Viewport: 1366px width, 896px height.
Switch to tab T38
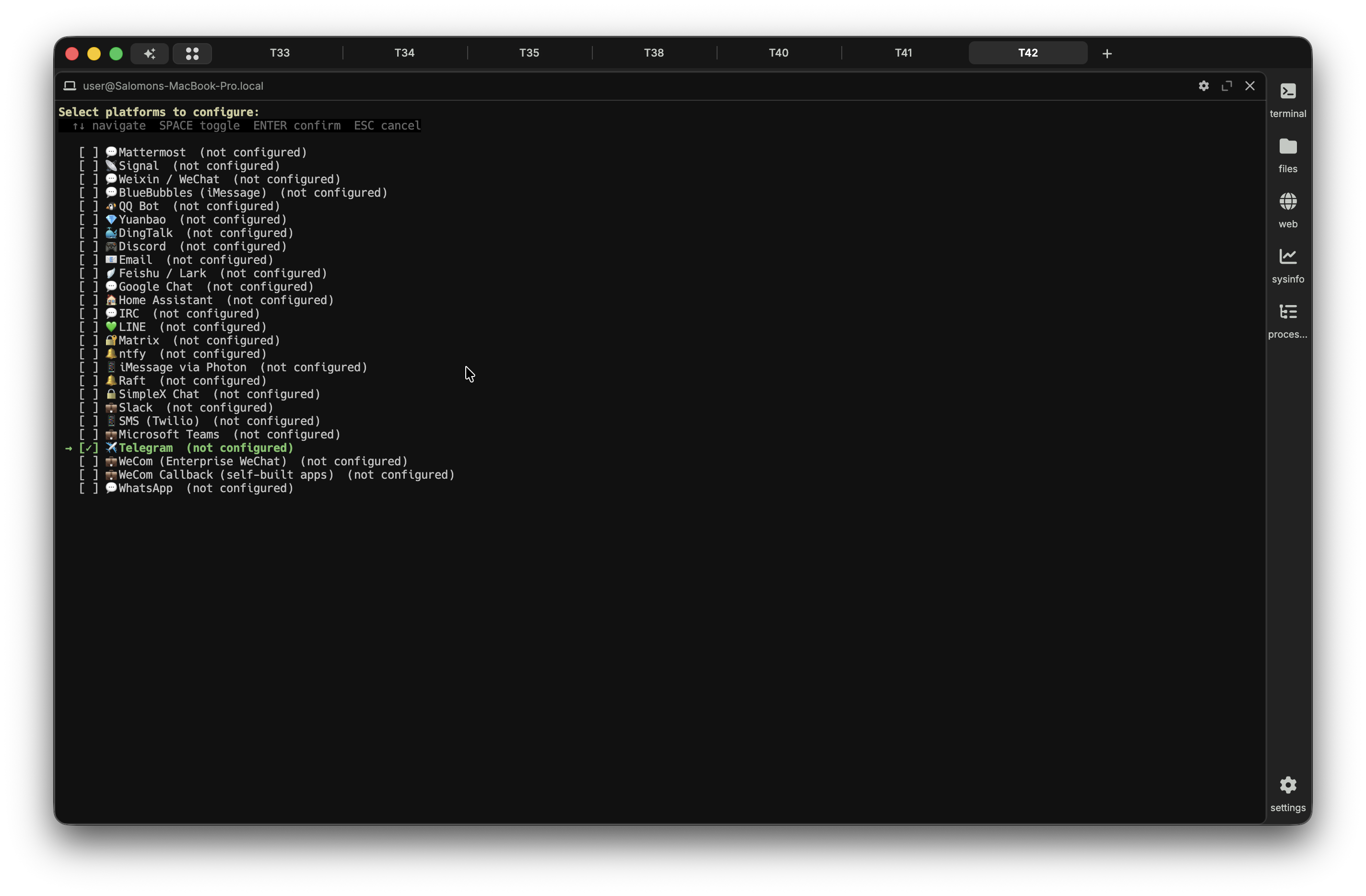pos(654,53)
